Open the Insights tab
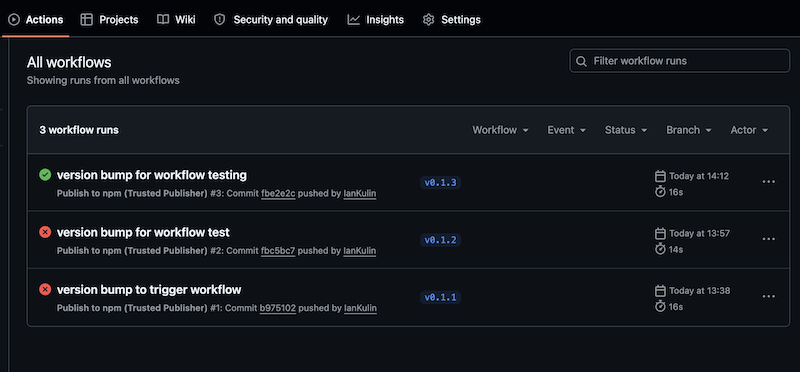800x372 pixels. 376,20
